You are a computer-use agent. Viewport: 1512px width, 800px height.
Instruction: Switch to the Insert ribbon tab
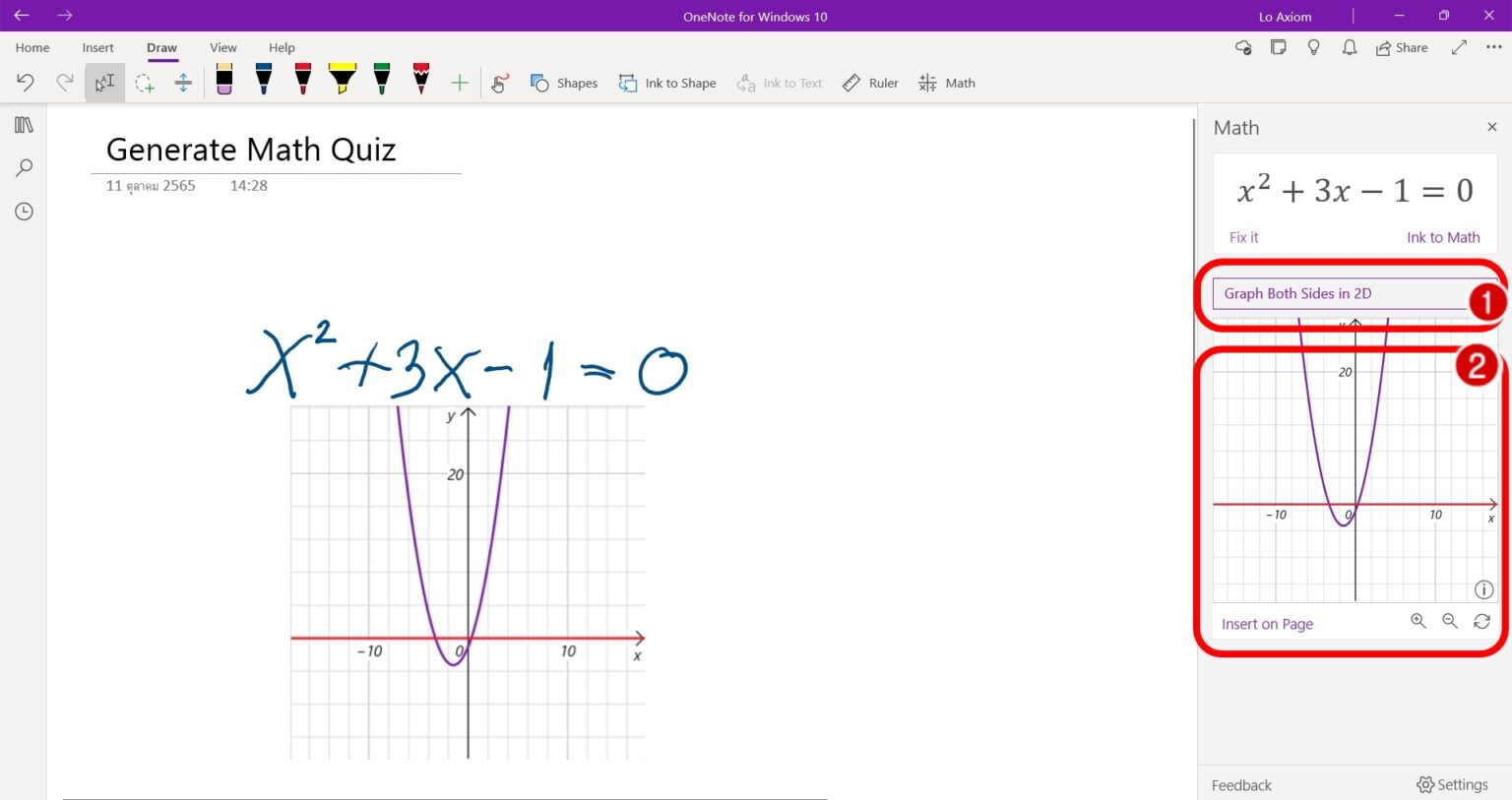(97, 47)
